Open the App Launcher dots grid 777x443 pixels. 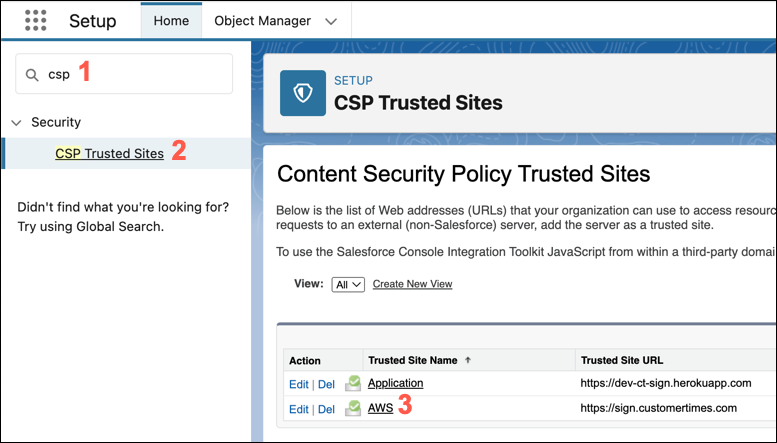click(36, 21)
